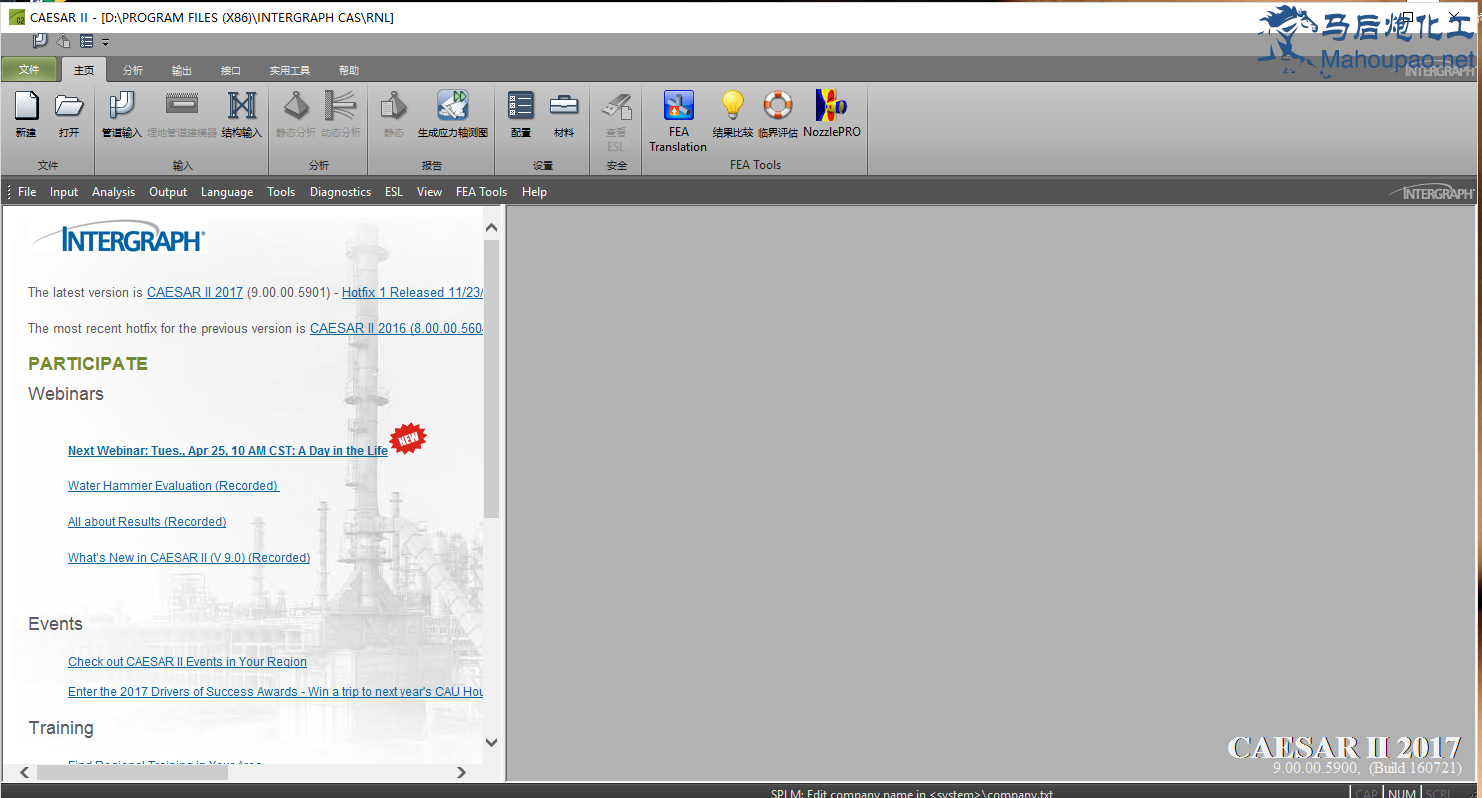Open 2017 Drivers of Success Awards link
Image resolution: width=1482 pixels, height=798 pixels.
[276, 692]
